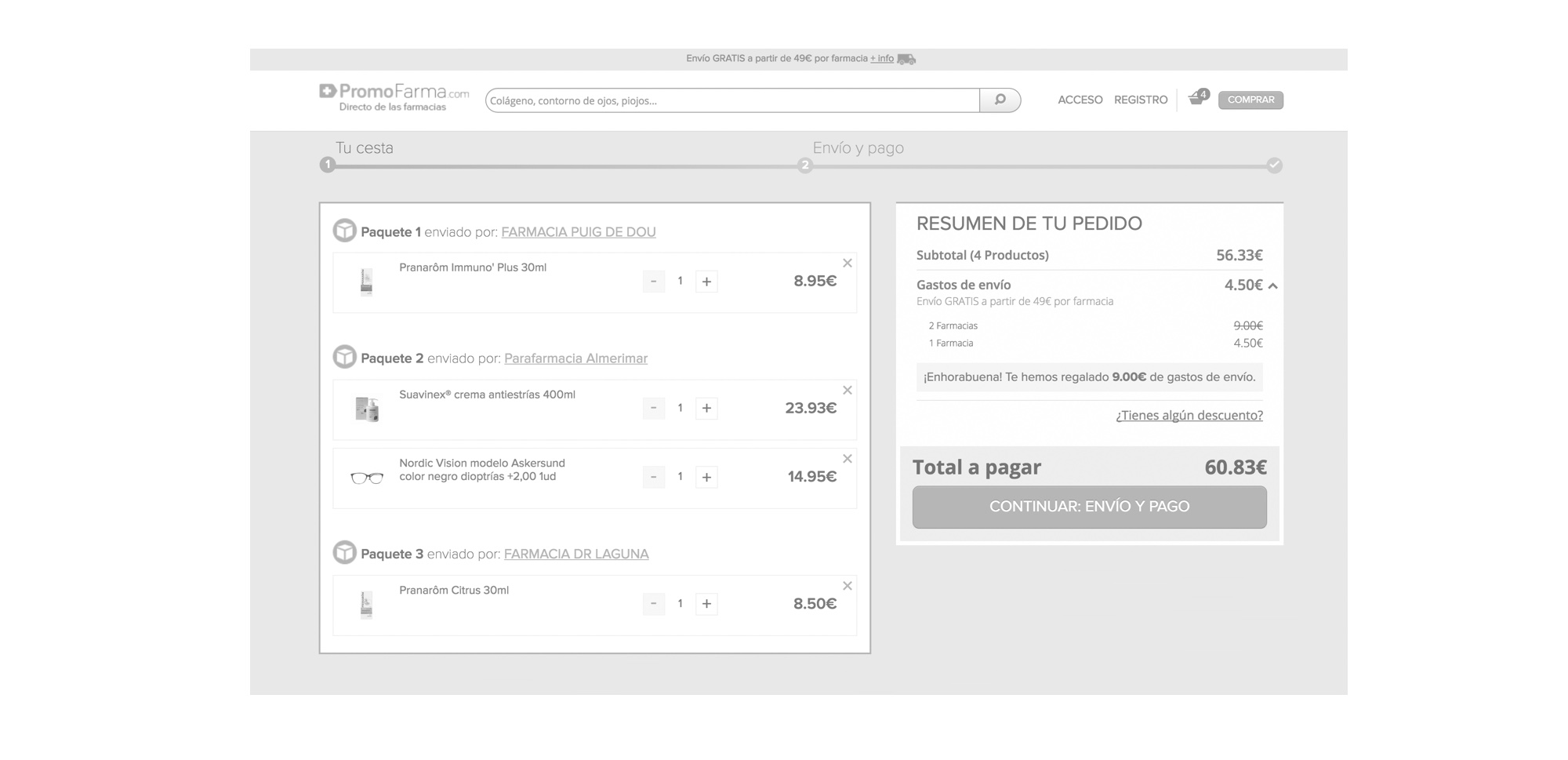Image resolution: width=1568 pixels, height=760 pixels.
Task: Focus the product search field
Action: [x=732, y=100]
